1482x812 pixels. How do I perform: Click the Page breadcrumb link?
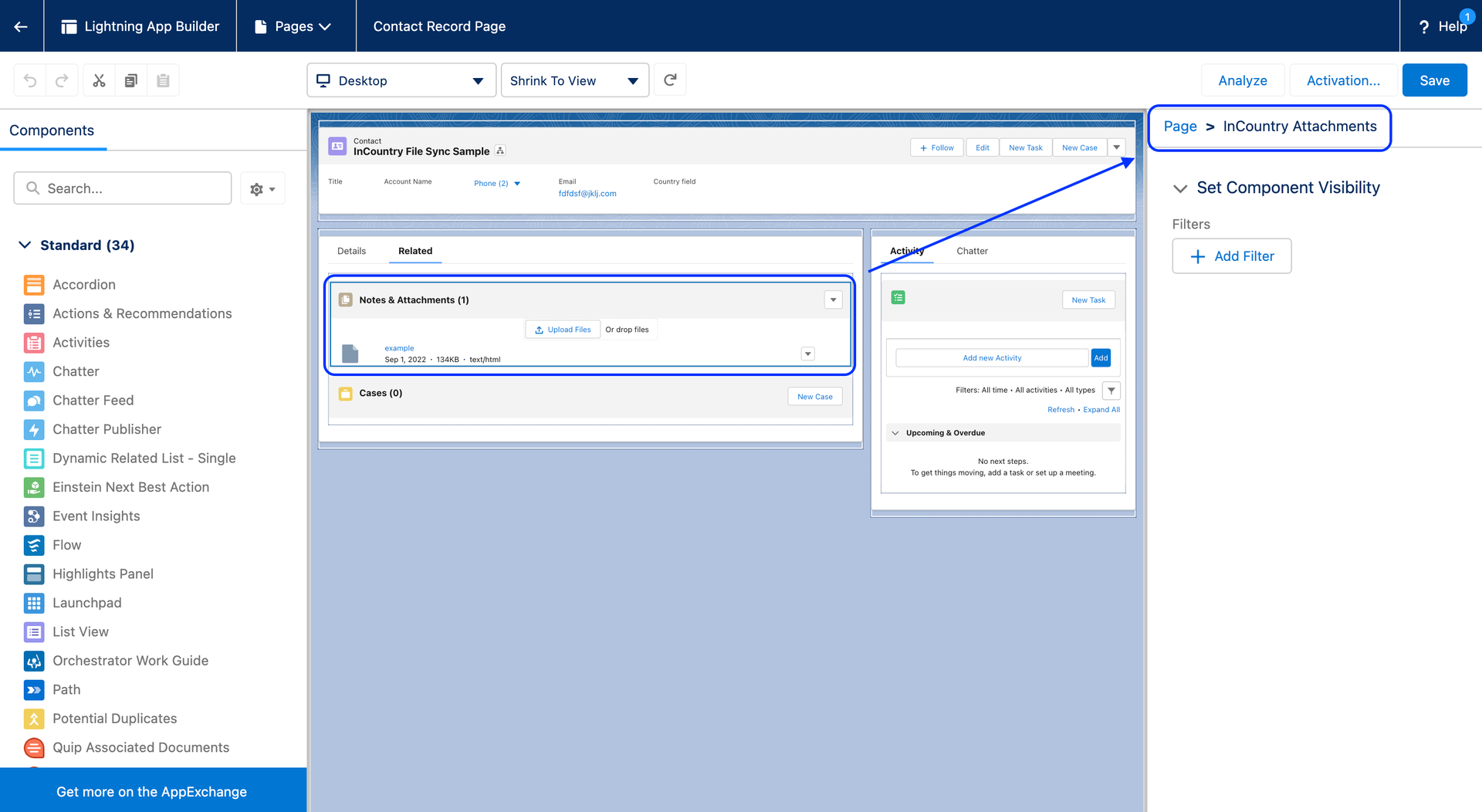[1180, 127]
